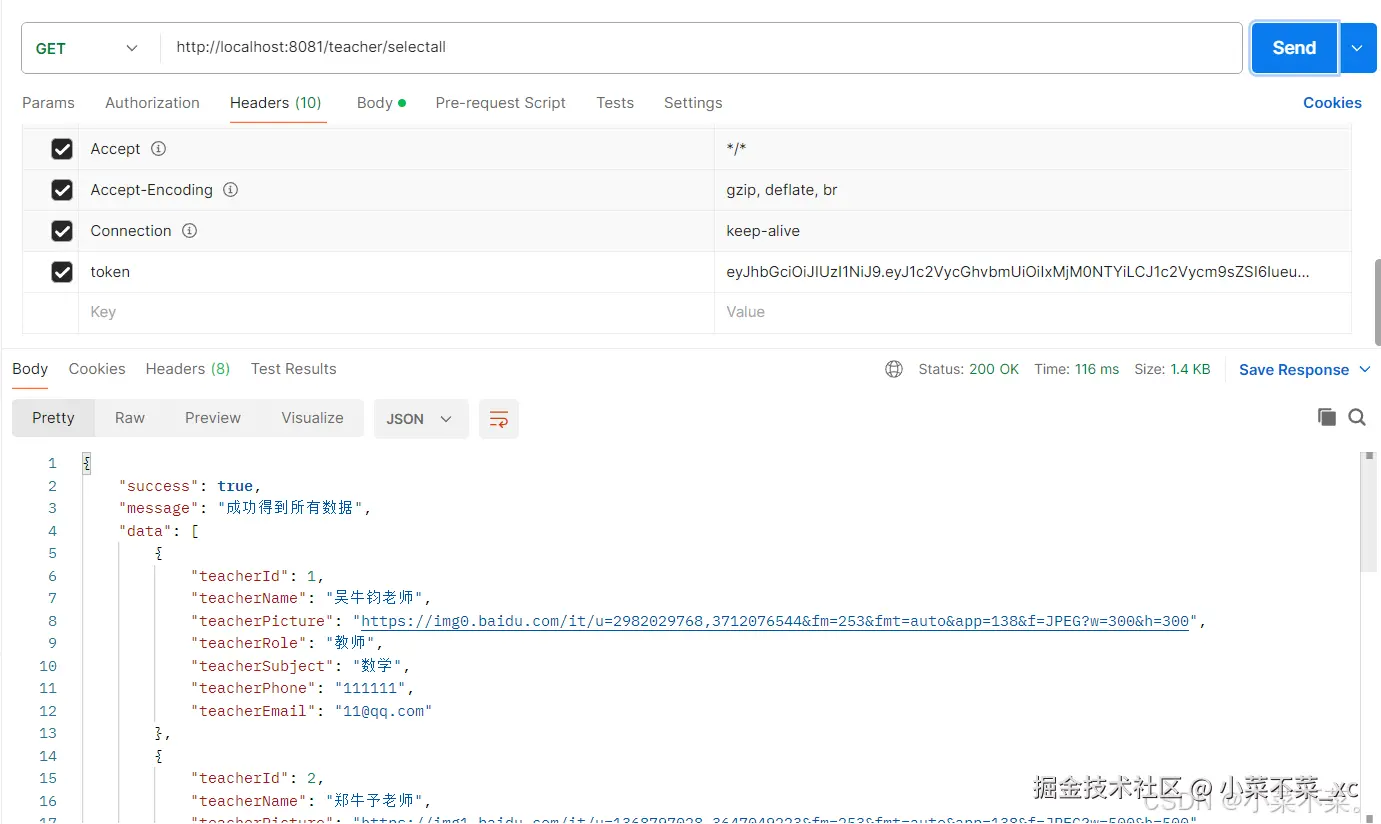Click the "teacherRole": "教师" line
Image resolution: width=1381 pixels, height=824 pixels.
pyautogui.click(x=288, y=643)
